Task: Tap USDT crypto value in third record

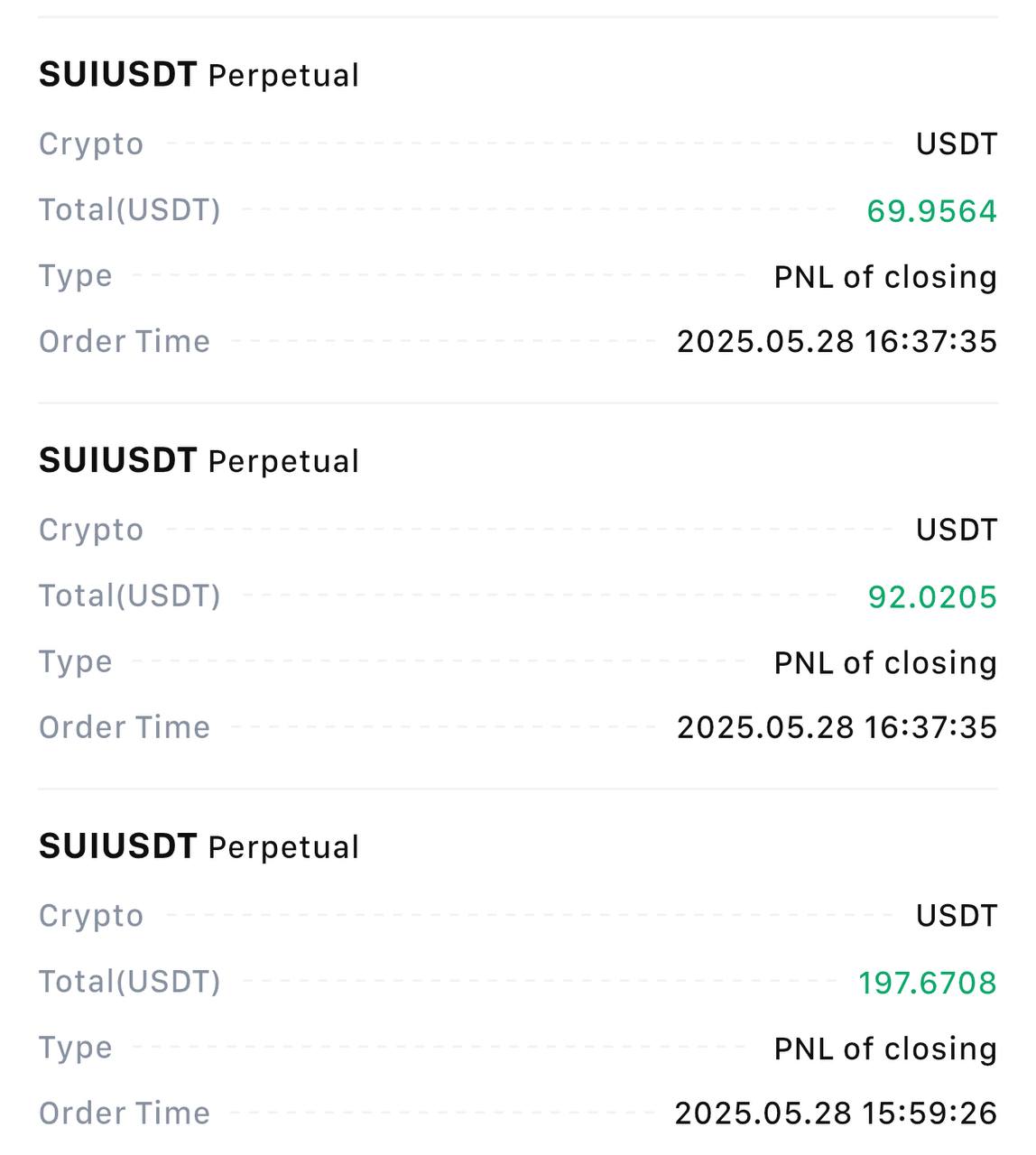Action: 957,917
